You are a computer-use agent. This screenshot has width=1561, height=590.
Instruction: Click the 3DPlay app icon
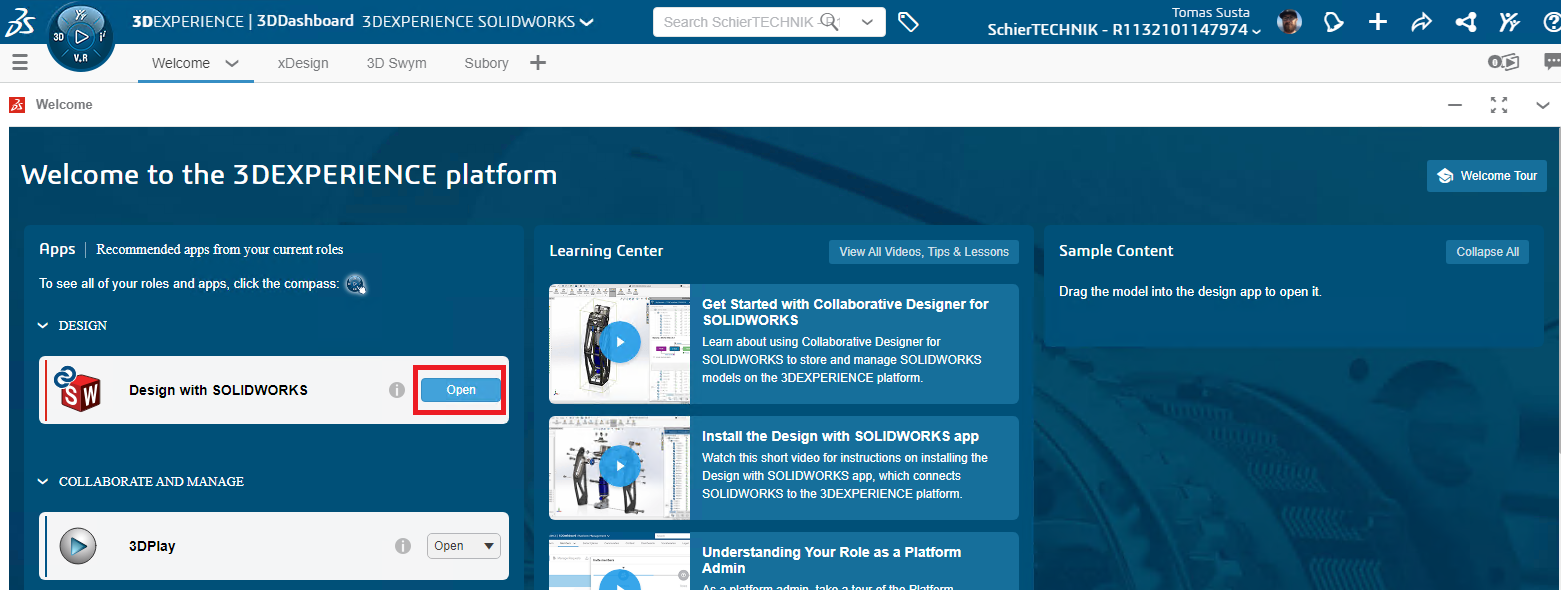tap(78, 546)
